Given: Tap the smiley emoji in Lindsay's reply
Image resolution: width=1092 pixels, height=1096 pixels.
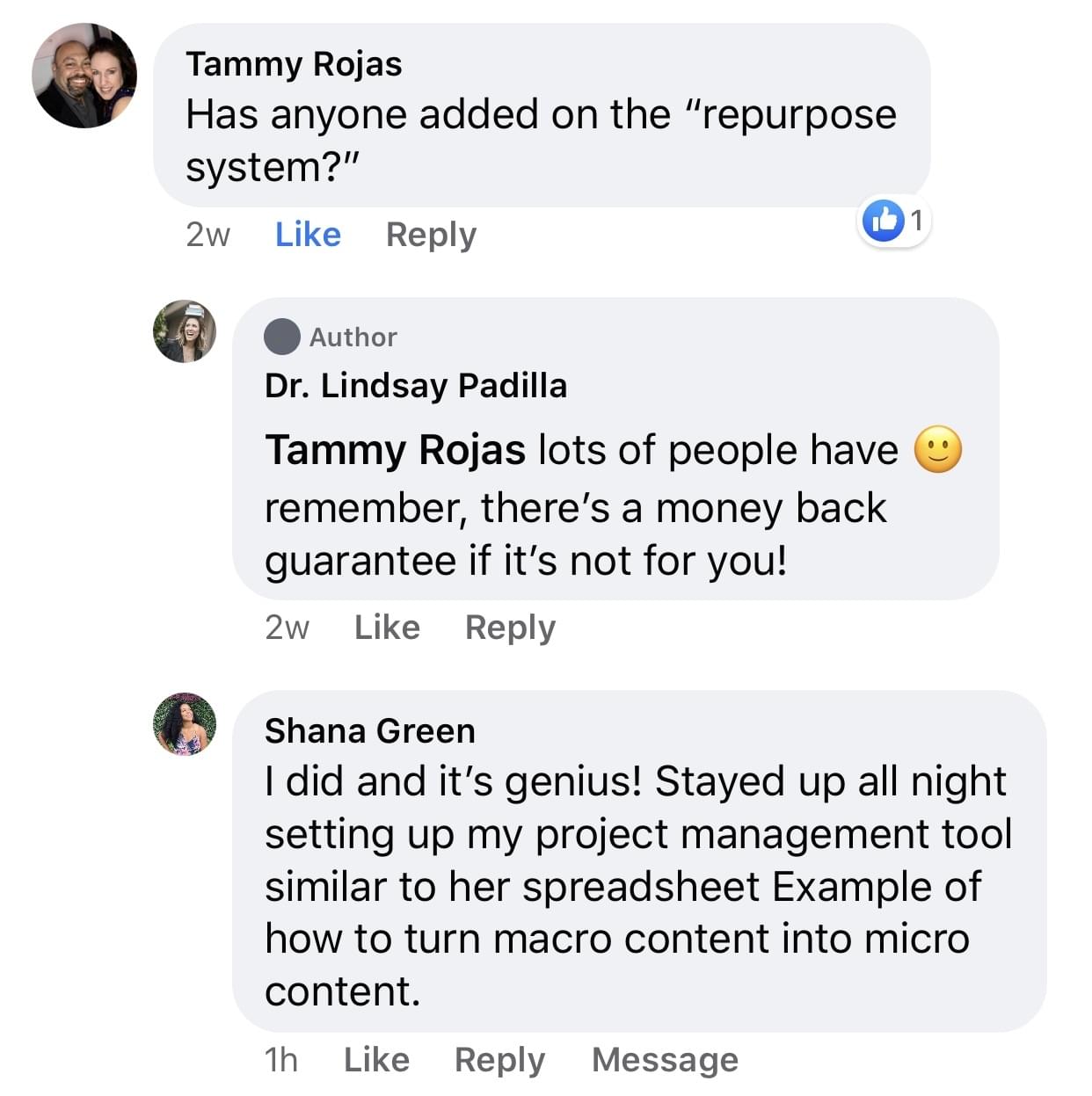Looking at the screenshot, I should 938,450.
